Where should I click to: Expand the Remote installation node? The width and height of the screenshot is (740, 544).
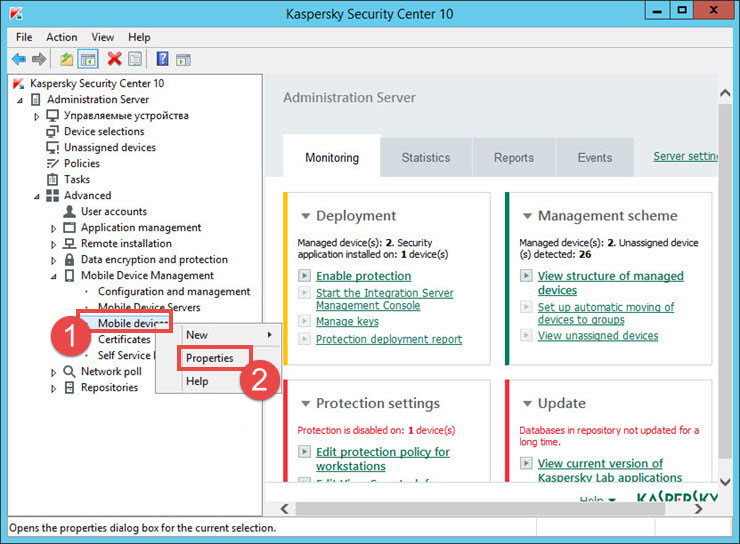(x=53, y=244)
